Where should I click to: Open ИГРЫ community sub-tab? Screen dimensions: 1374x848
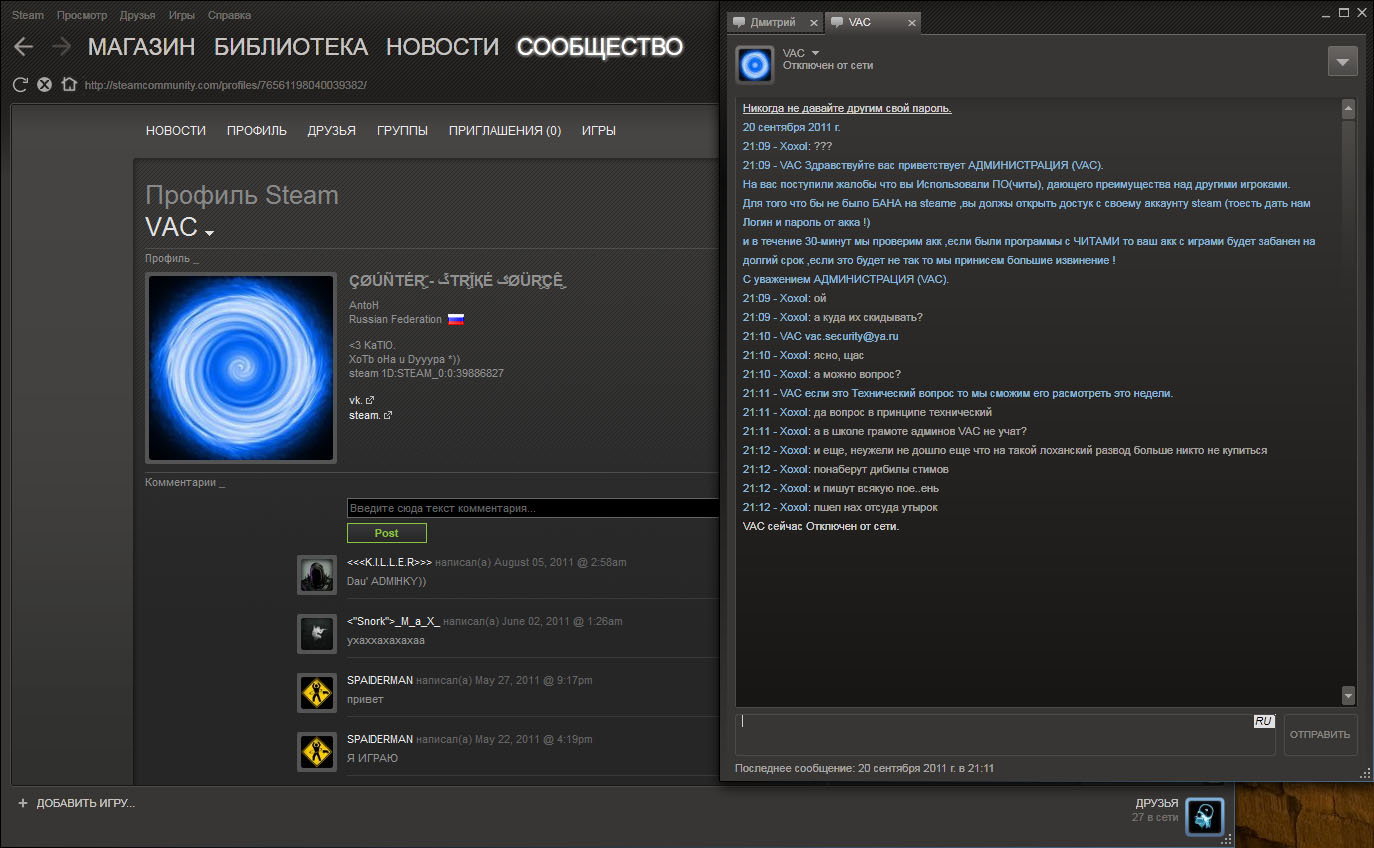point(599,131)
